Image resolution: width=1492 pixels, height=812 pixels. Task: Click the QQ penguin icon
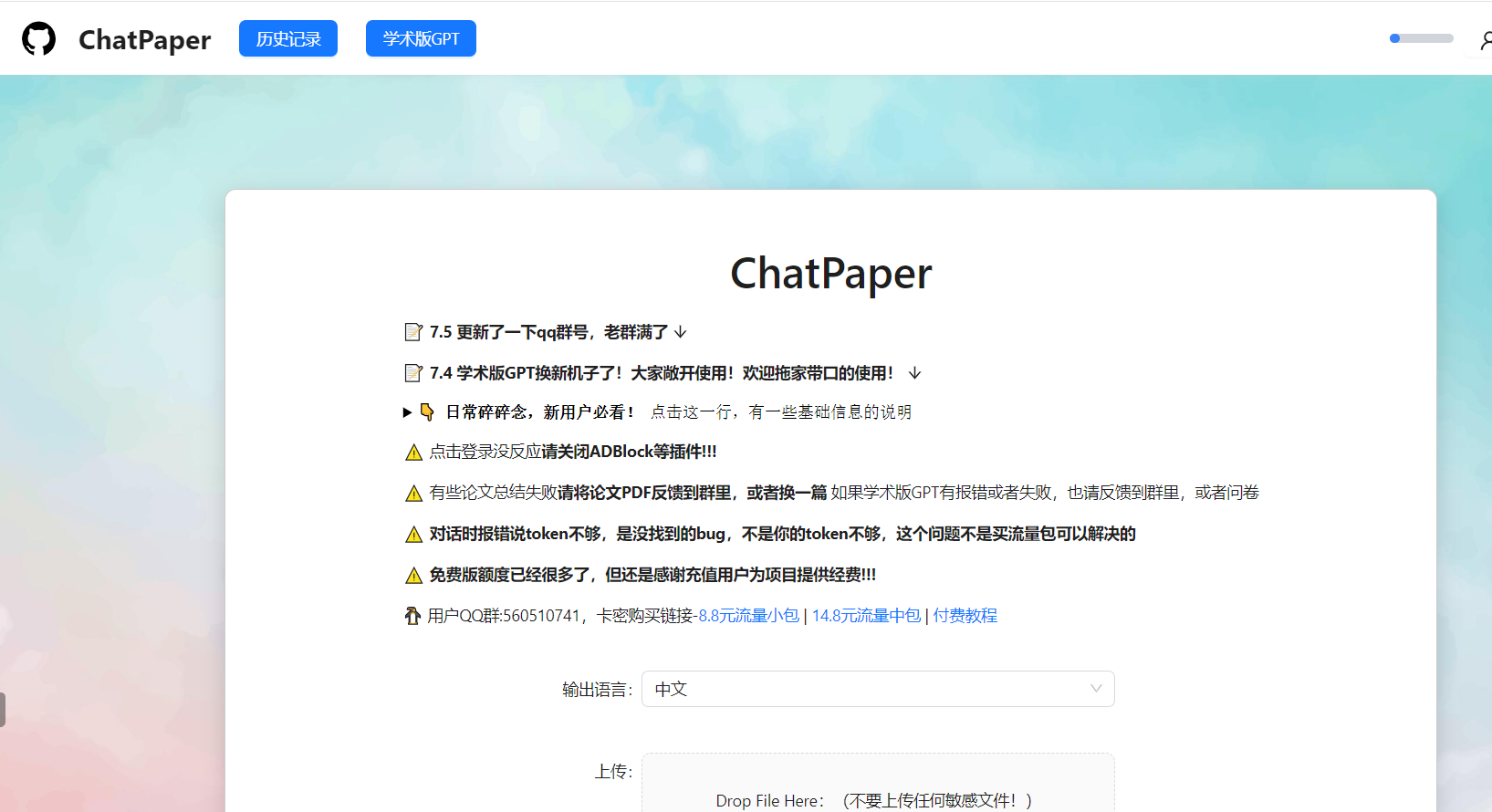[x=412, y=617]
